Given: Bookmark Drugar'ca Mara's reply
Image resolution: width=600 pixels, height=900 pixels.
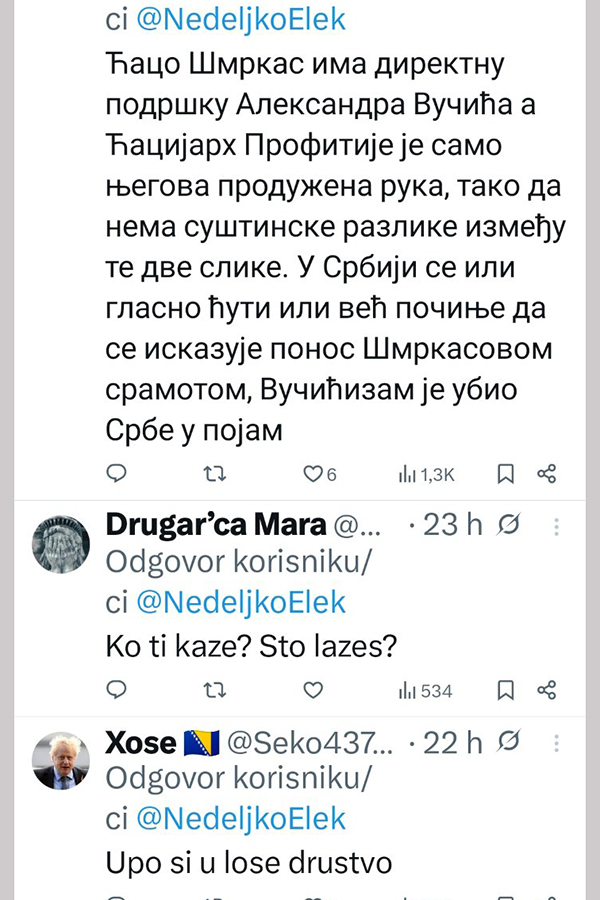Looking at the screenshot, I should pos(506,689).
